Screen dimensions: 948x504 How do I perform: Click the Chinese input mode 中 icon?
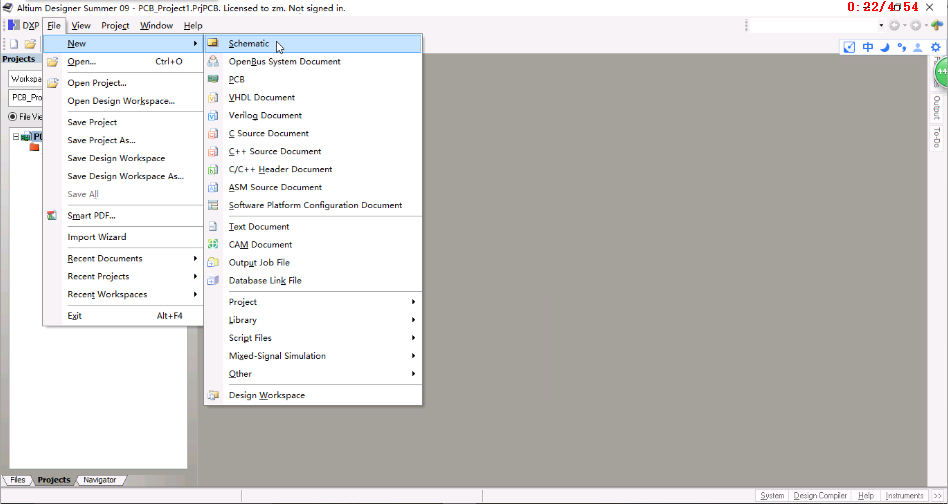[x=868, y=47]
